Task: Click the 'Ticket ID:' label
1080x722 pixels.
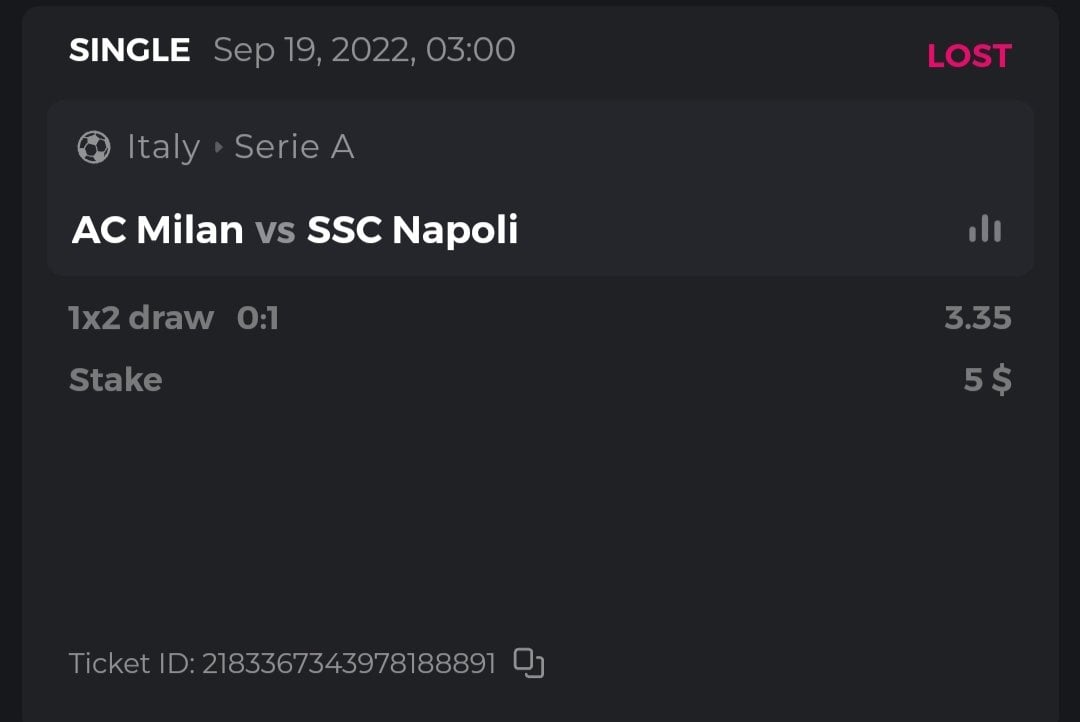Action: click(x=132, y=663)
